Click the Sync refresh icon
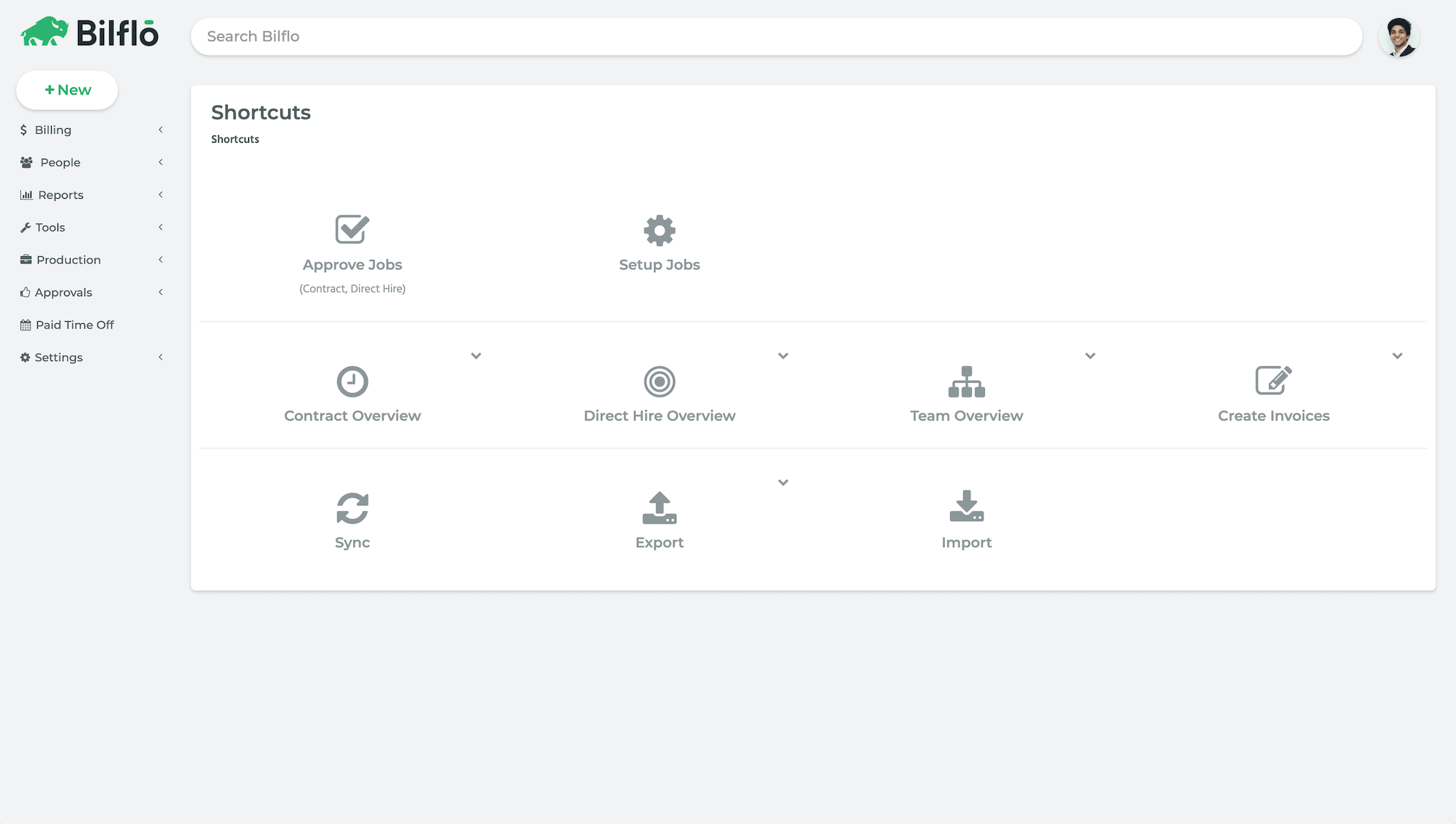 (x=352, y=507)
